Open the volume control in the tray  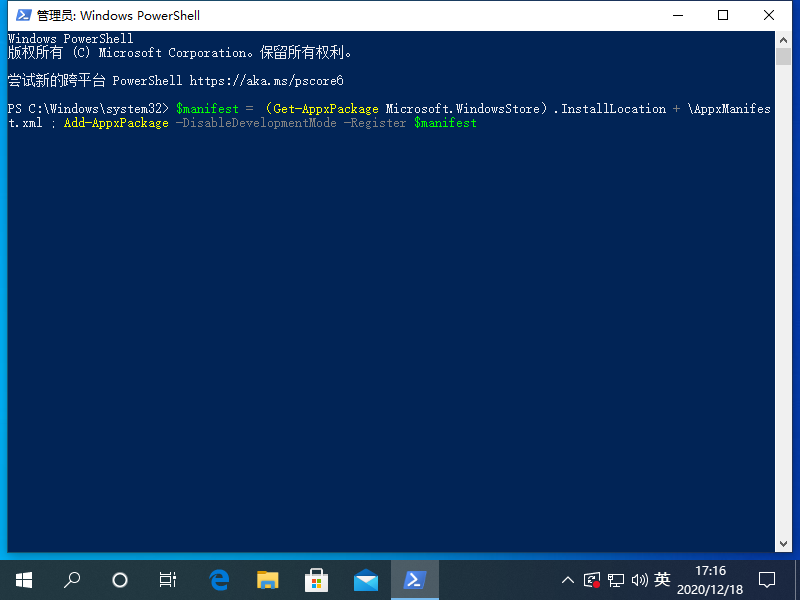[640, 579]
